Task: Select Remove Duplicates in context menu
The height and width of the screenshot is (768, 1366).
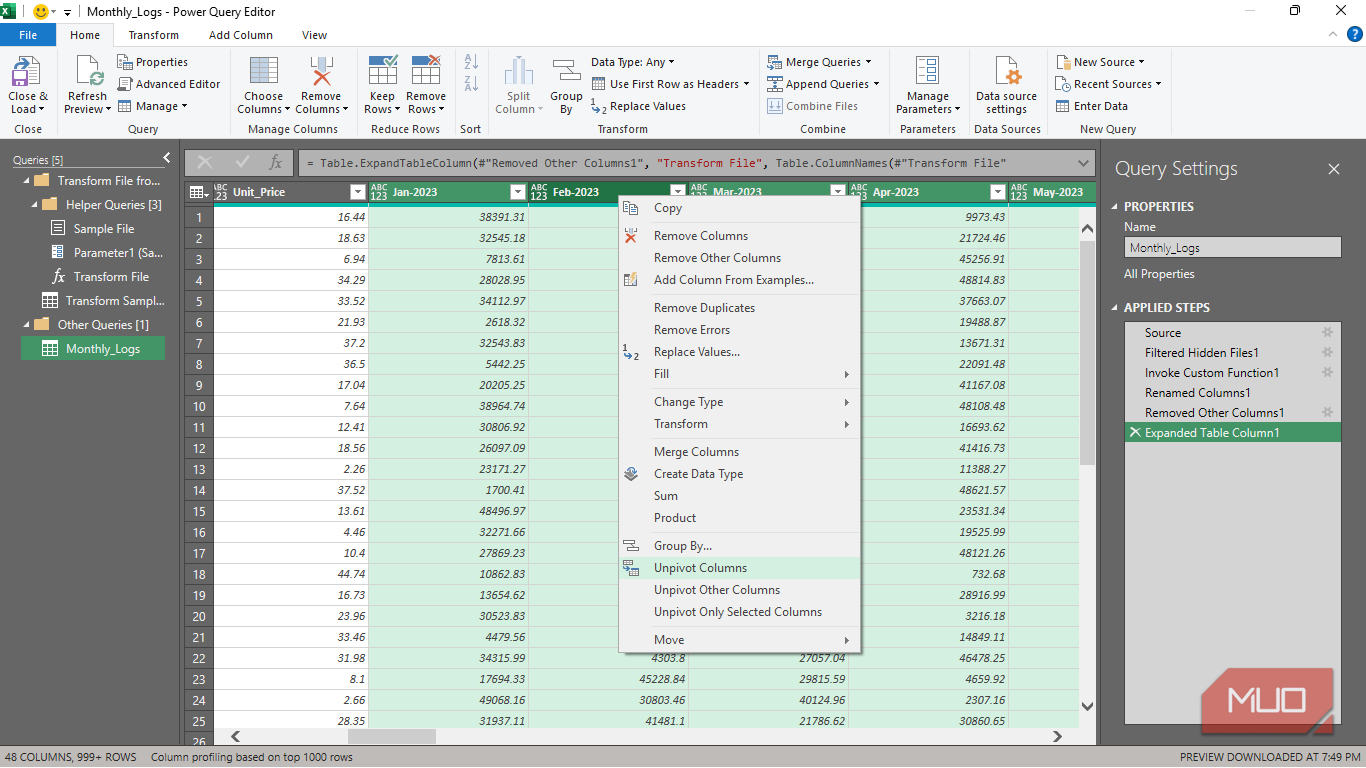Action: click(740, 308)
